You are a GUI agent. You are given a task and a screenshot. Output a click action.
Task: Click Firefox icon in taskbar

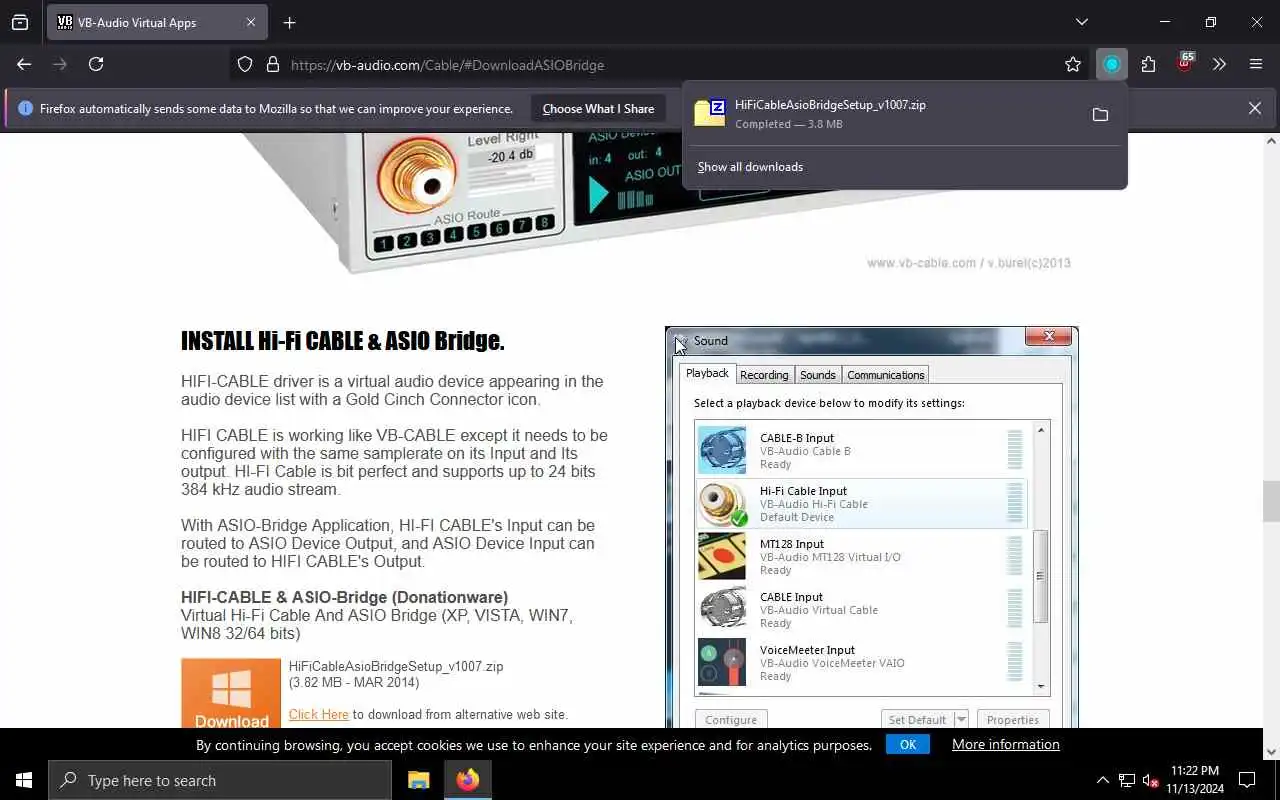point(467,780)
